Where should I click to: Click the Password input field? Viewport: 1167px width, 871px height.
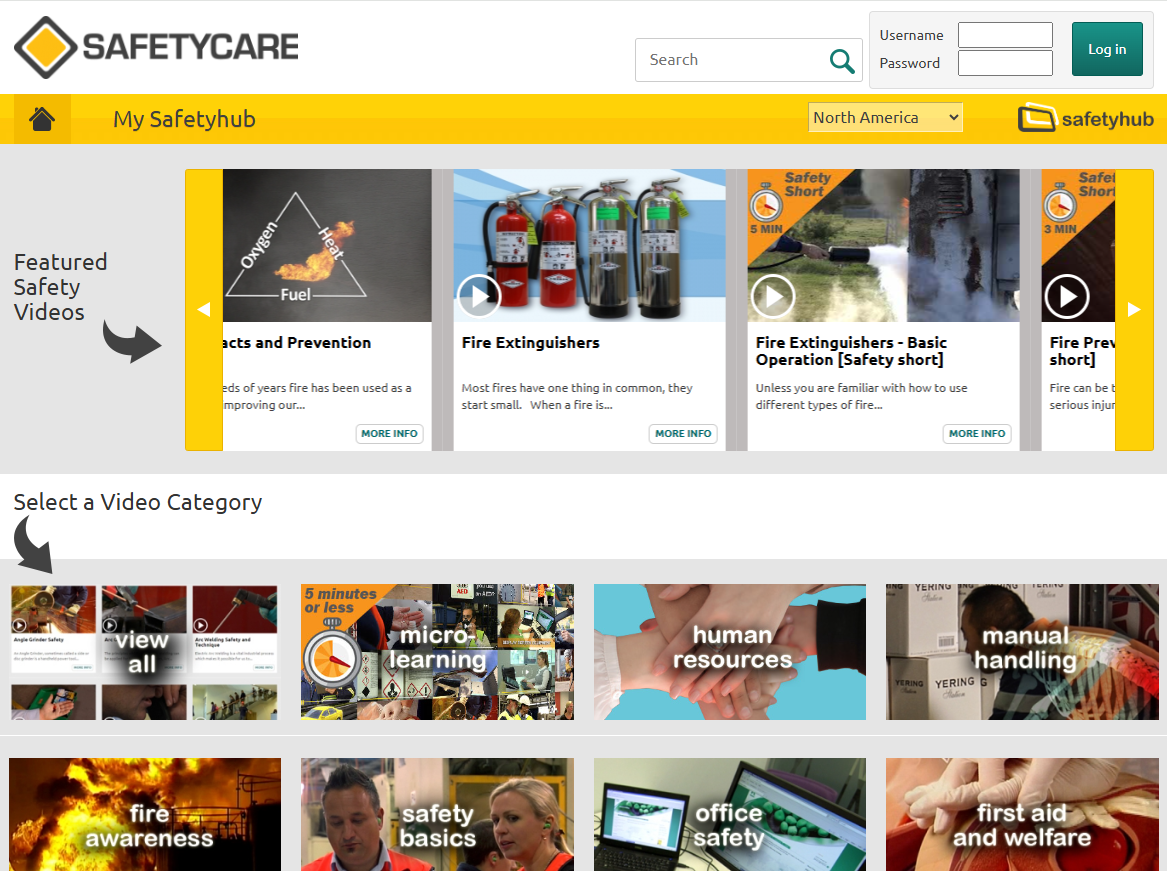(x=1005, y=63)
